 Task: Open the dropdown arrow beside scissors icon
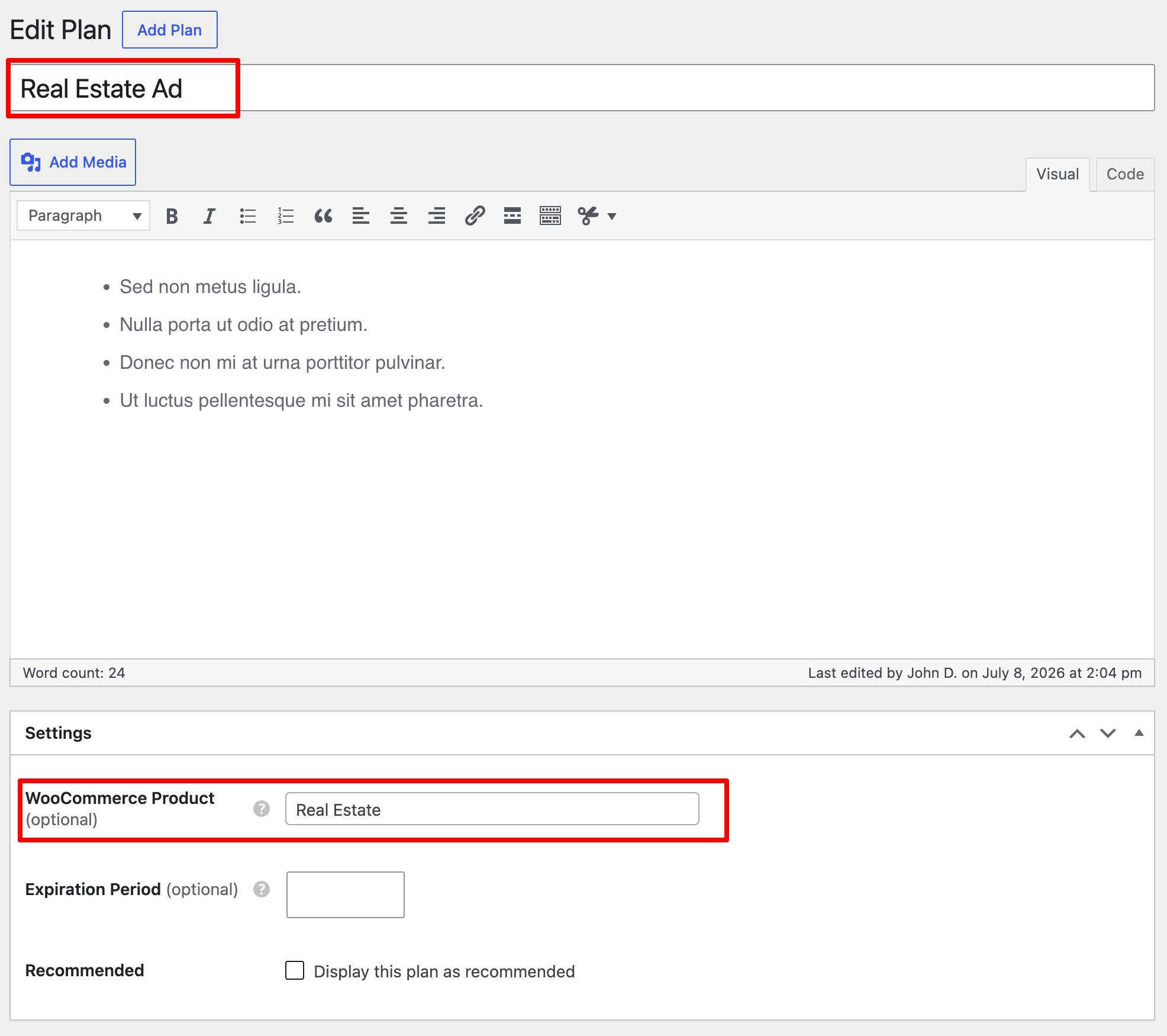pos(612,217)
